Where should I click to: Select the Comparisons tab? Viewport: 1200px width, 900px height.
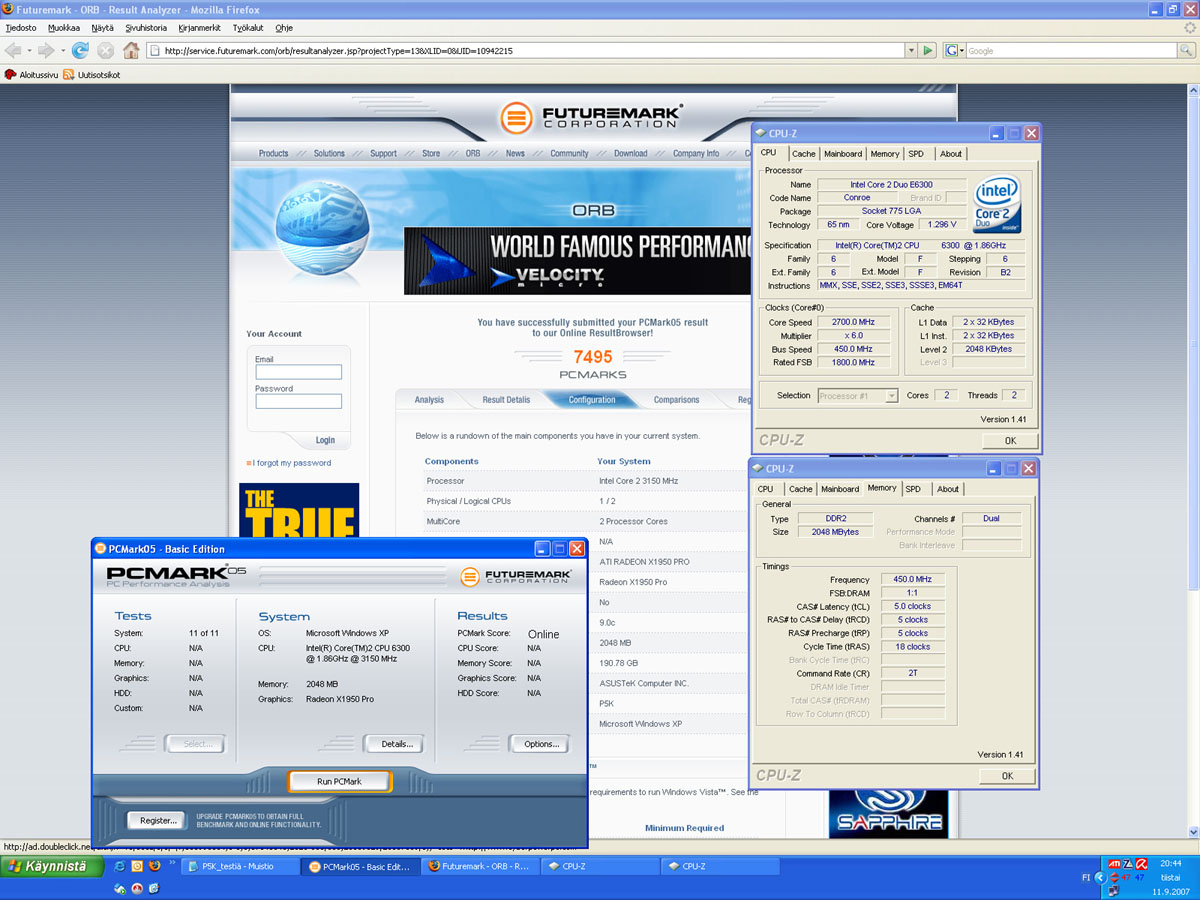[677, 400]
